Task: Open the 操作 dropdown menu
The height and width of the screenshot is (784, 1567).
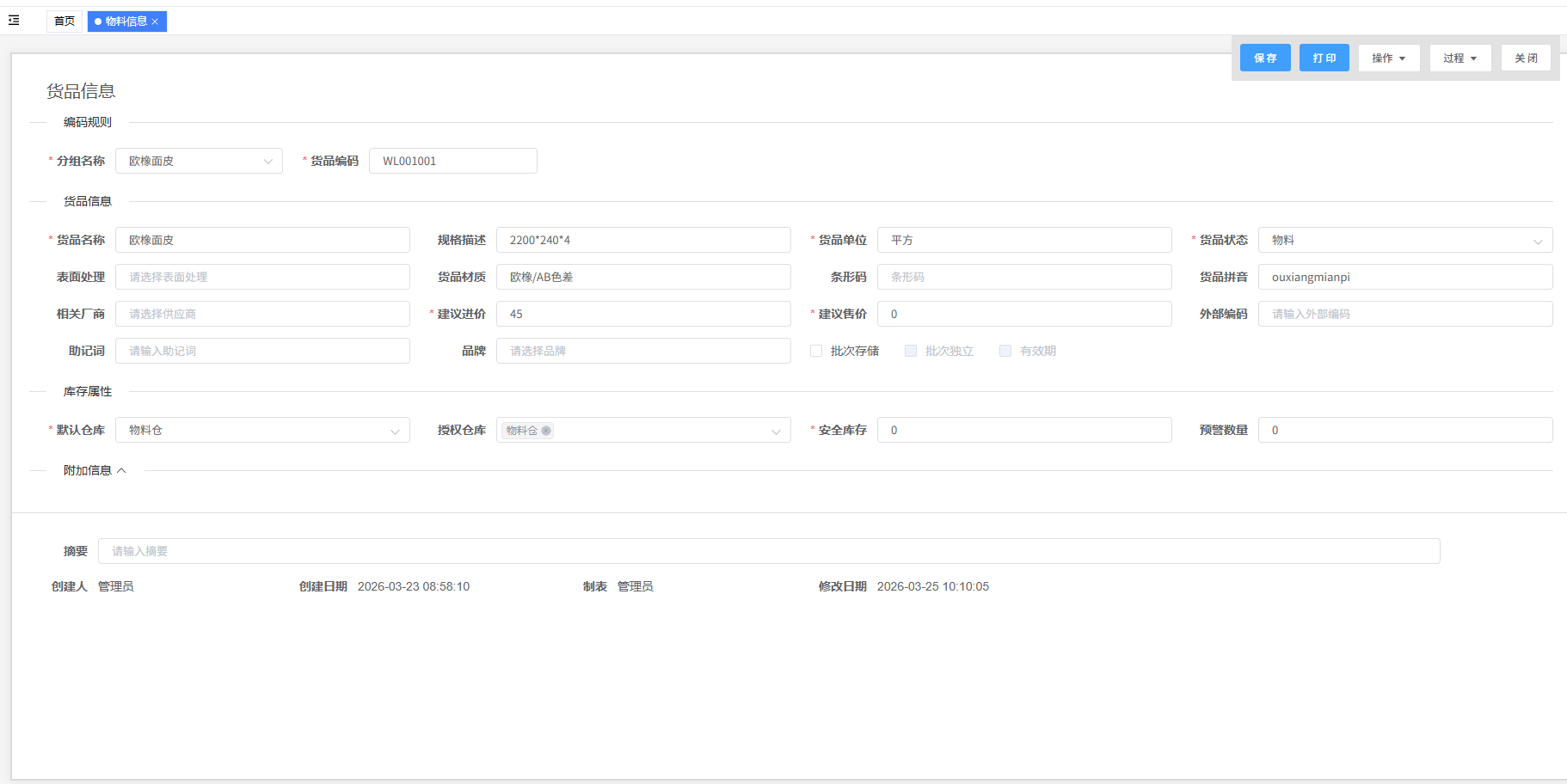Action: pos(1388,58)
